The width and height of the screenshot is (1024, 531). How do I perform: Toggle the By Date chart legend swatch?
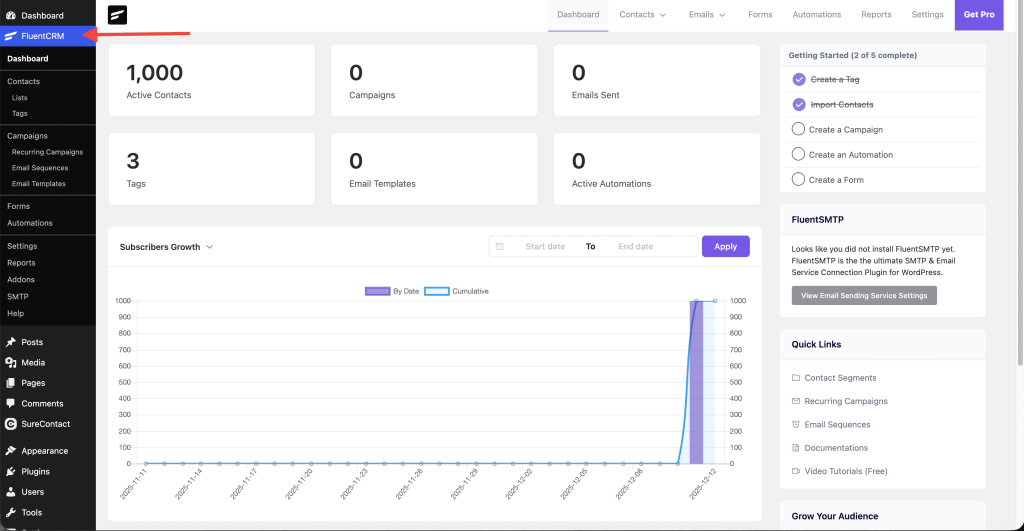[x=377, y=291]
